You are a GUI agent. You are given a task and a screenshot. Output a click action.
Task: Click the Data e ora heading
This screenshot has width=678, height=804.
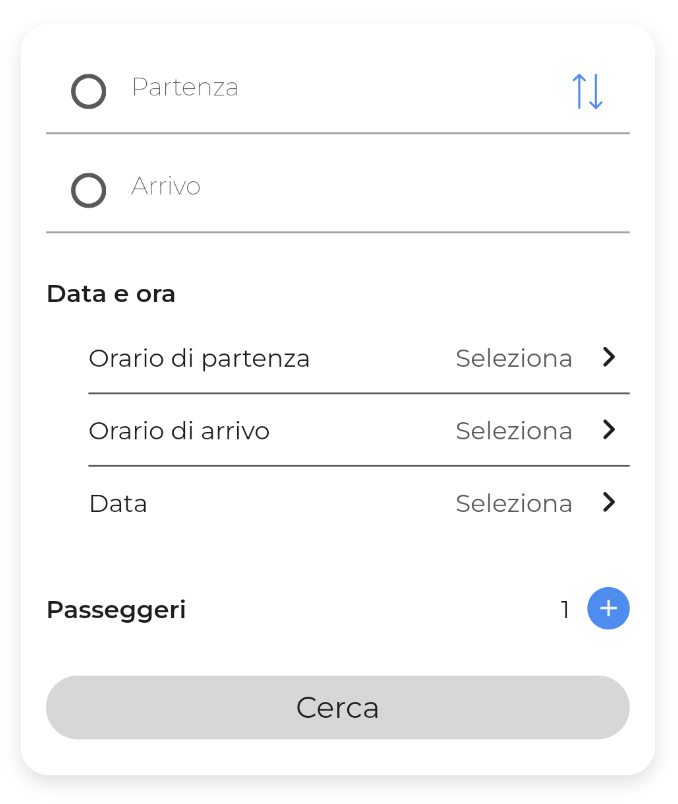click(111, 294)
